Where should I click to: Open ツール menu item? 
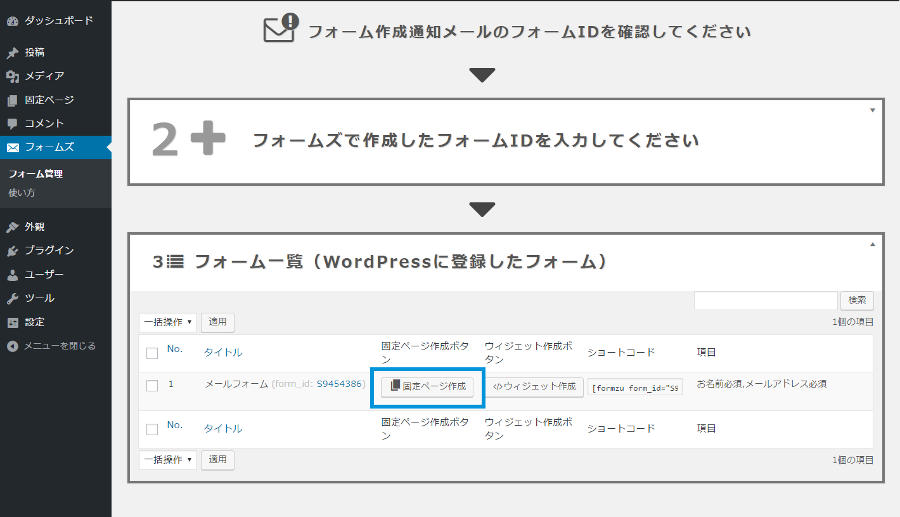pos(40,298)
